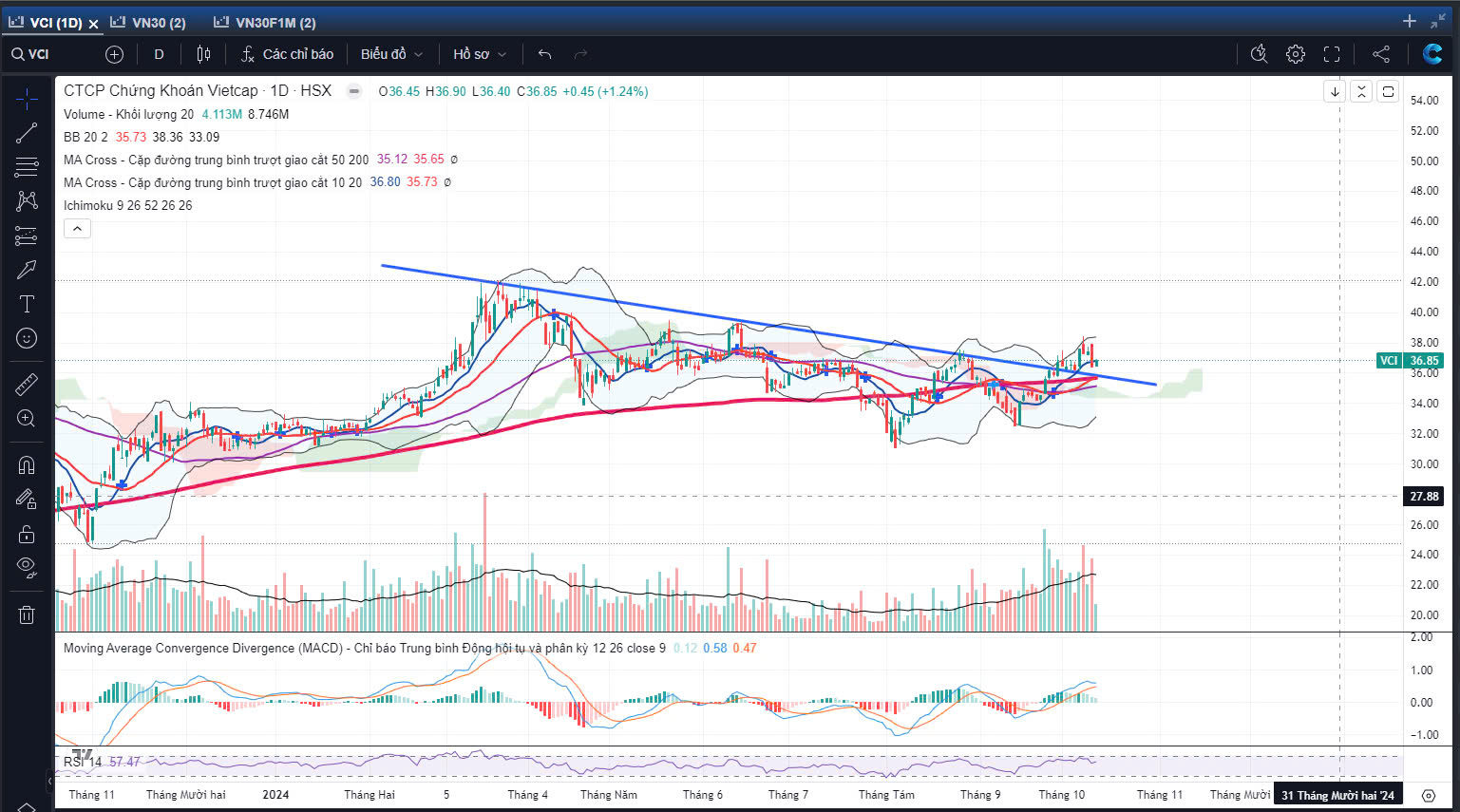Screen dimensions: 1460x812
Task: Toggle magnet mode for drawings
Action: coord(27,465)
